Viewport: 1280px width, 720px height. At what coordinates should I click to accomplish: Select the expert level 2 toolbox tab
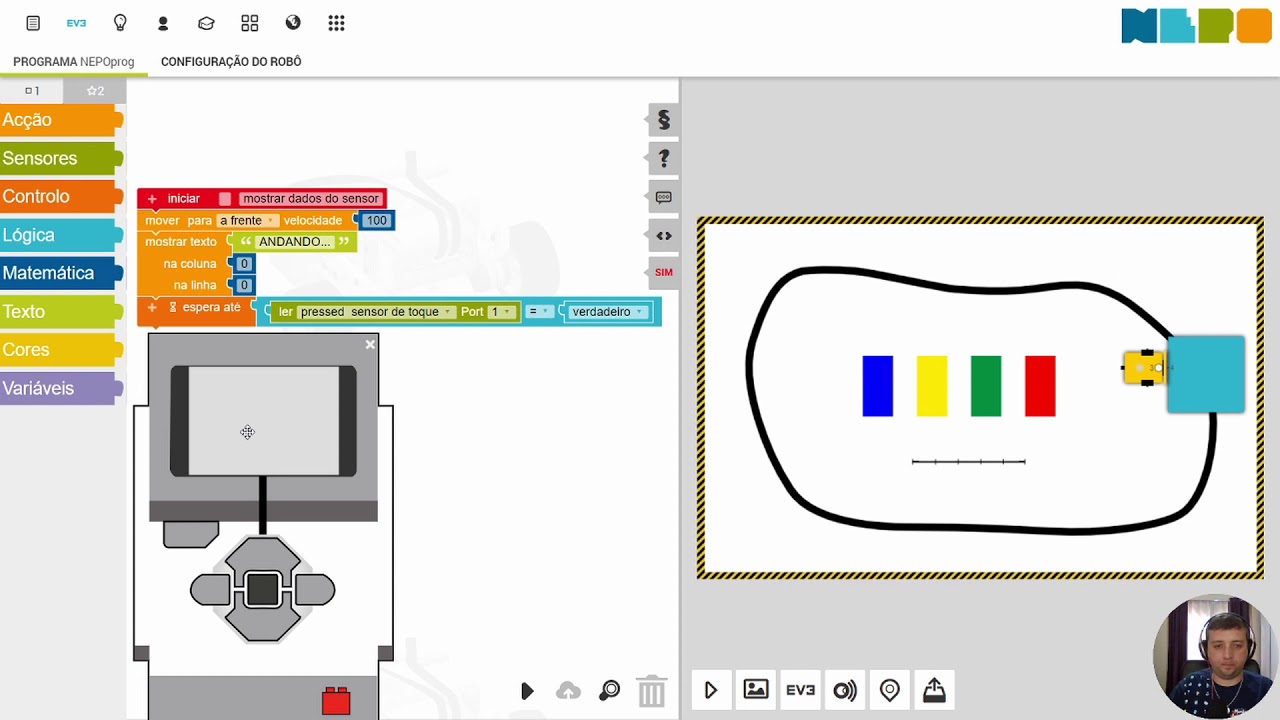pyautogui.click(x=95, y=91)
